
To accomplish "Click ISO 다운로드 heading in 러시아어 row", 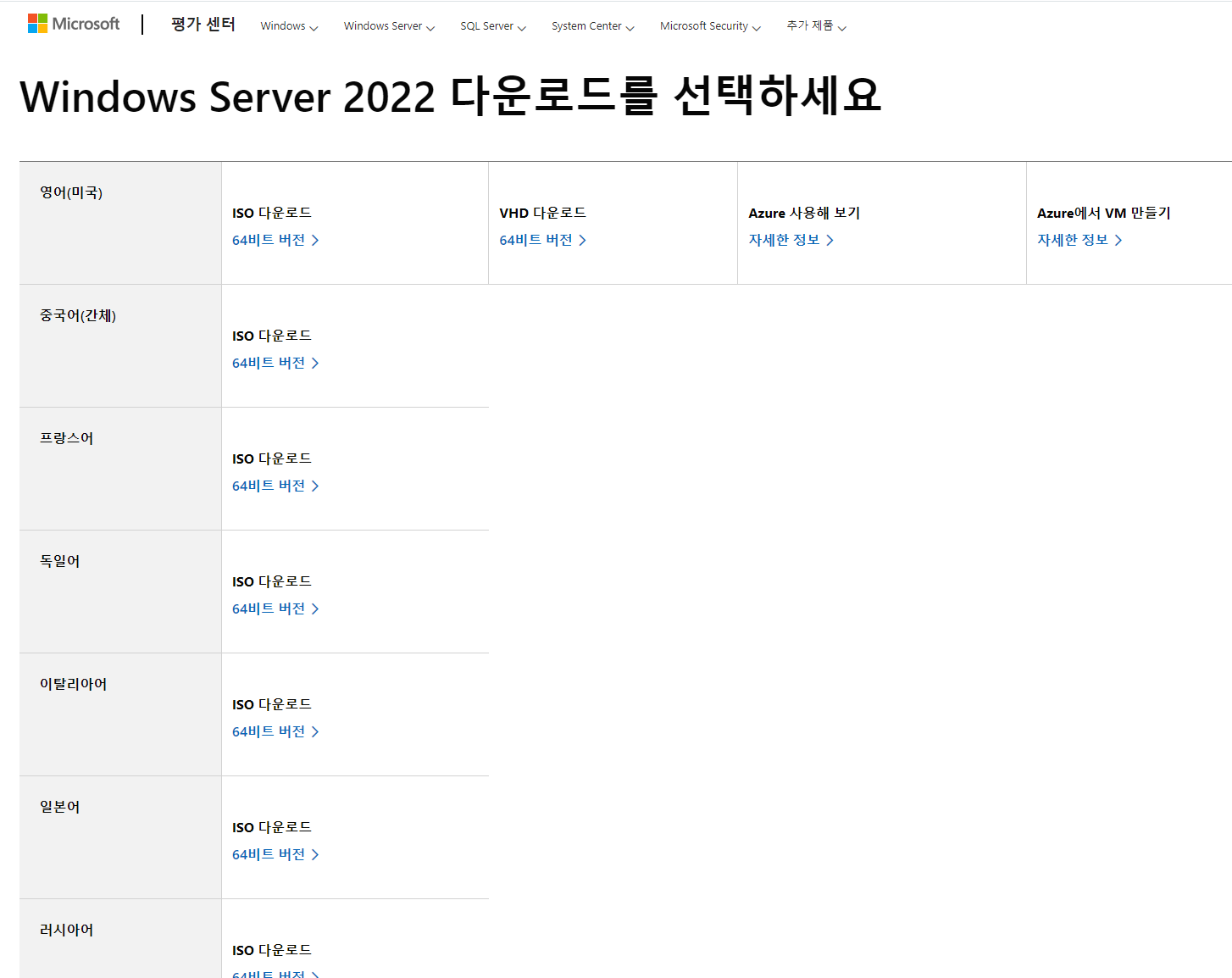I will 272,950.
